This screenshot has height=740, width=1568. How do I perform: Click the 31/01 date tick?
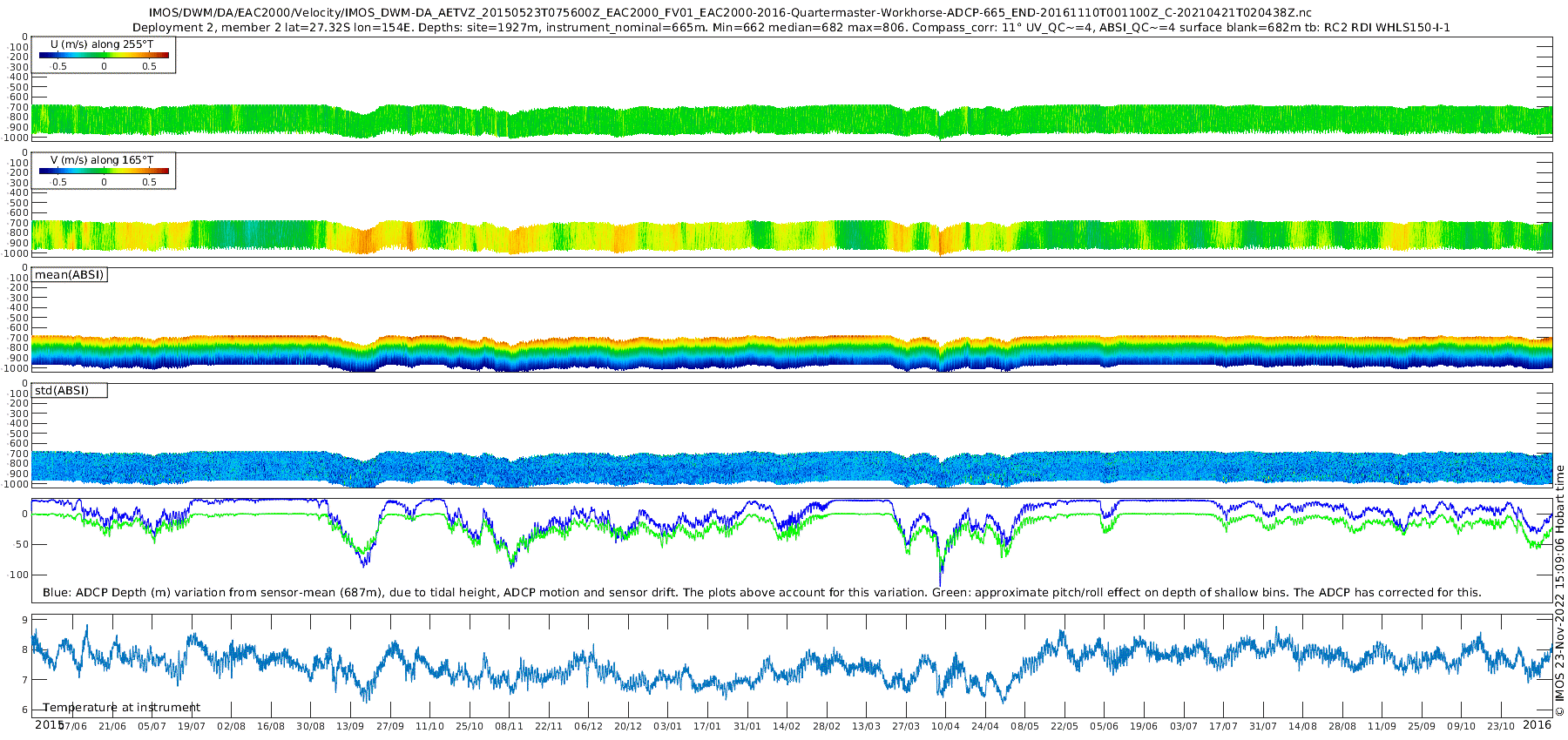747,726
